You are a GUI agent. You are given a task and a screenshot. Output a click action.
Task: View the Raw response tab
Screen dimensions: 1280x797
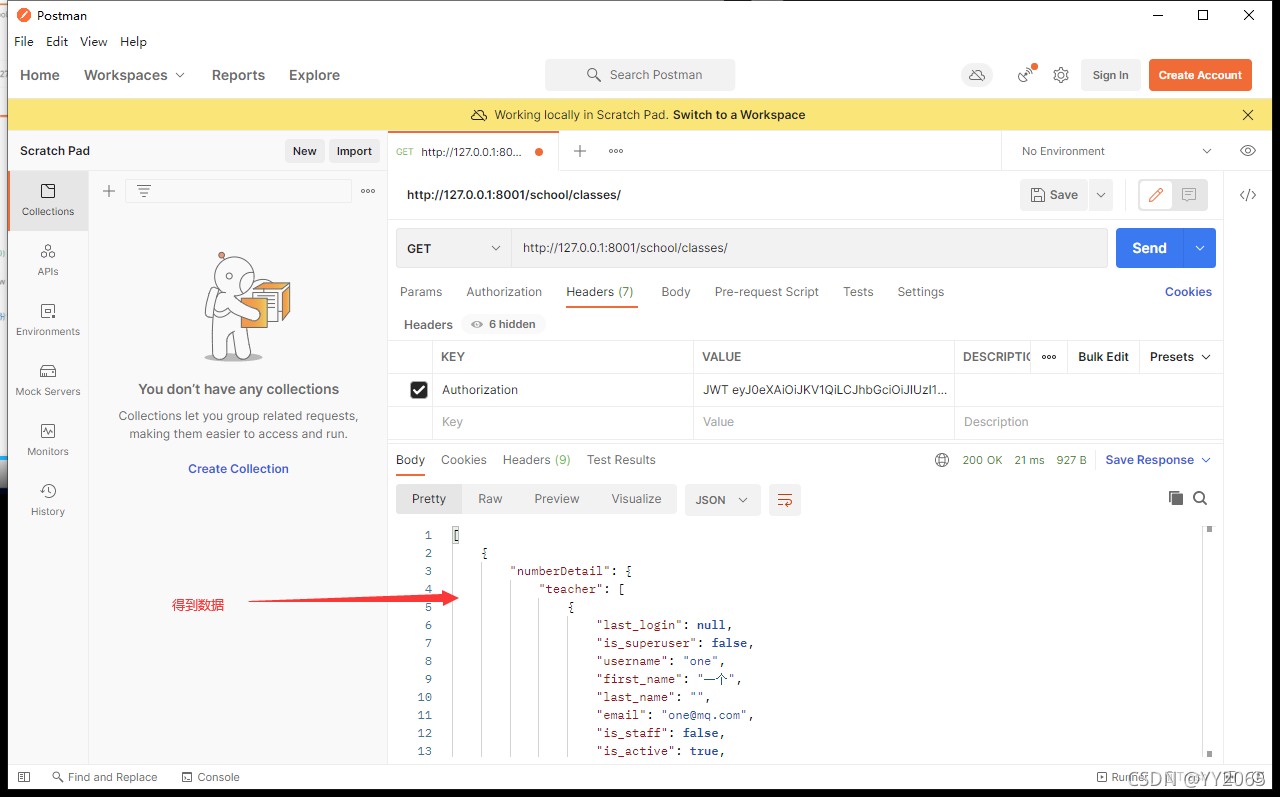point(490,499)
